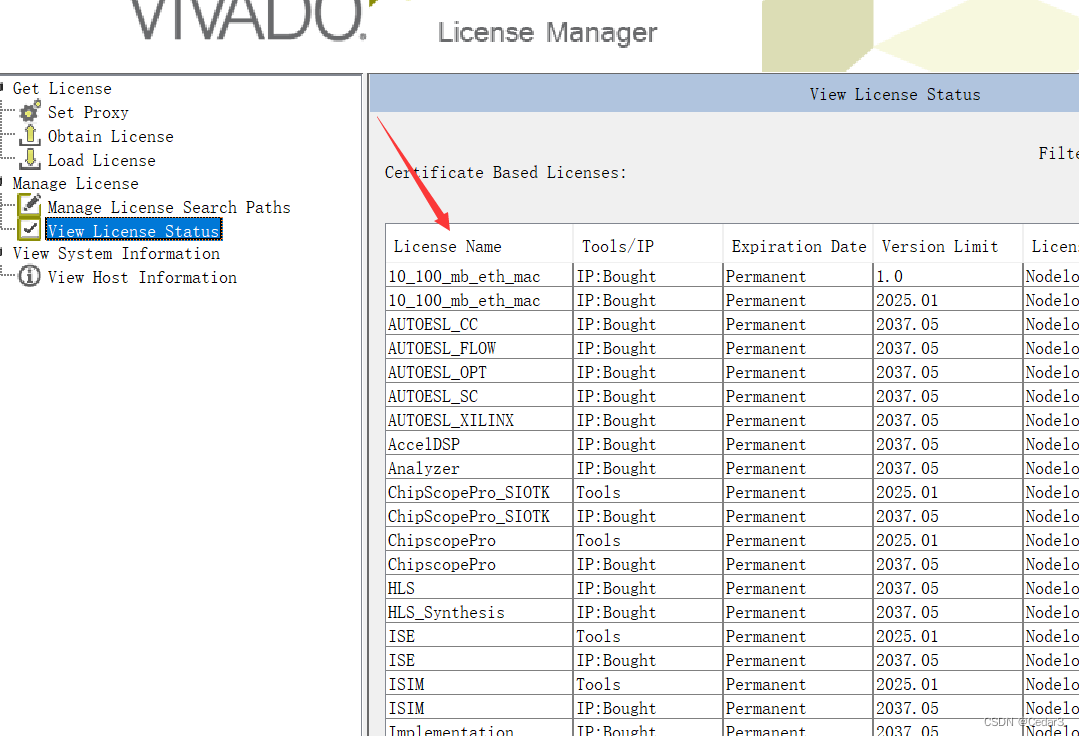Click the View License Status checkmark icon
Viewport: 1079px width, 736px height.
tap(30, 229)
